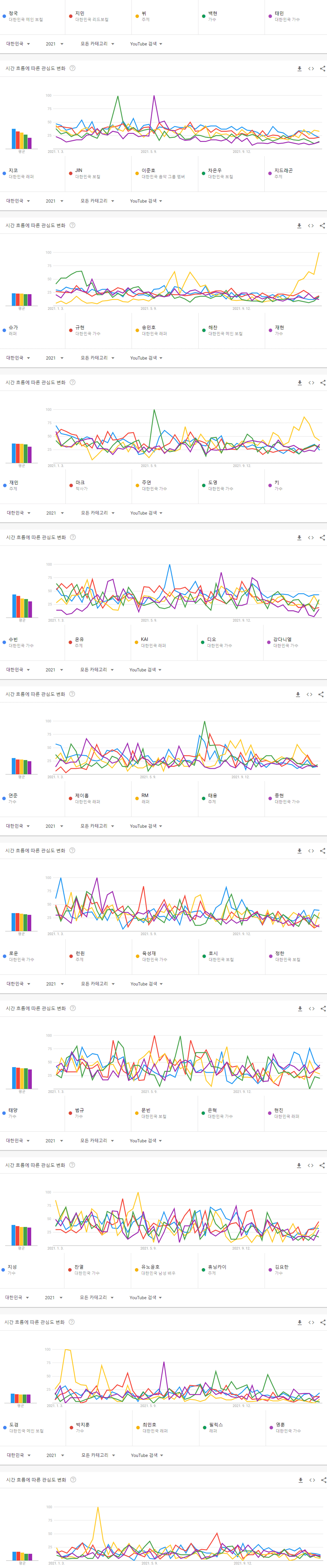Edit the 차은우 search term chip
Screen dimensions: 327x1568
tap(232, 173)
